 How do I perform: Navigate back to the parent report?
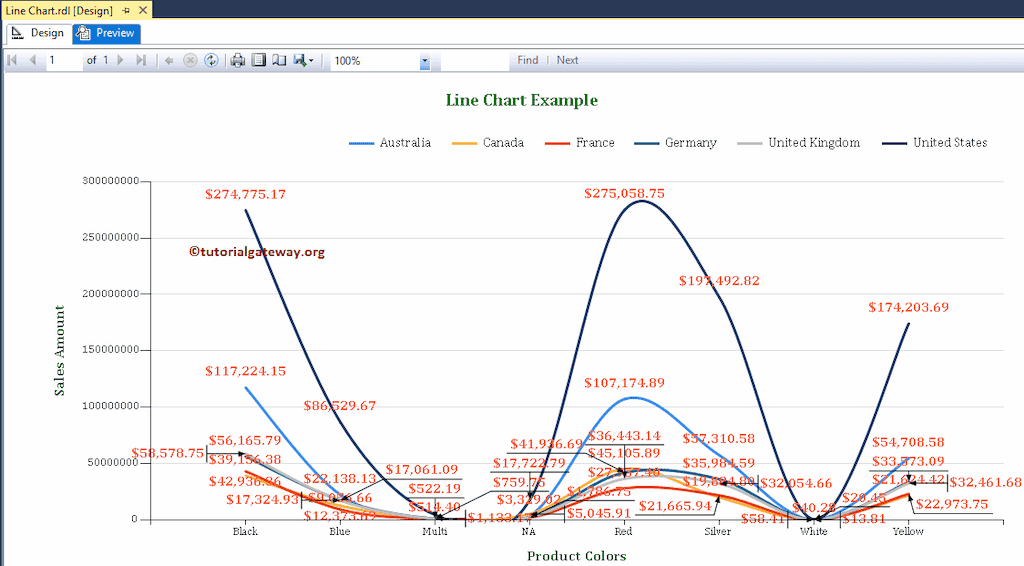point(169,61)
